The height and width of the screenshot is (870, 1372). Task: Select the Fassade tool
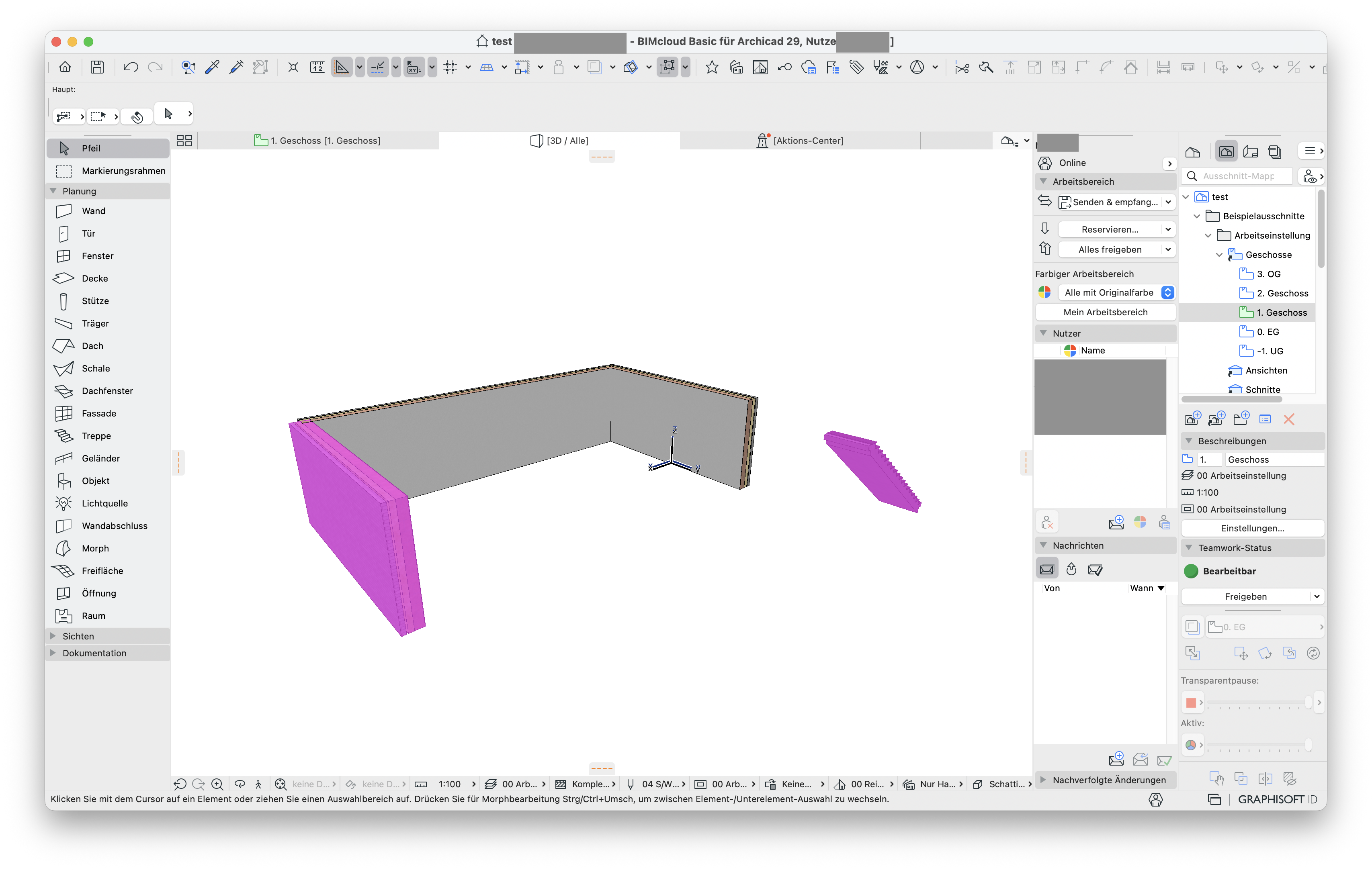coord(108,413)
